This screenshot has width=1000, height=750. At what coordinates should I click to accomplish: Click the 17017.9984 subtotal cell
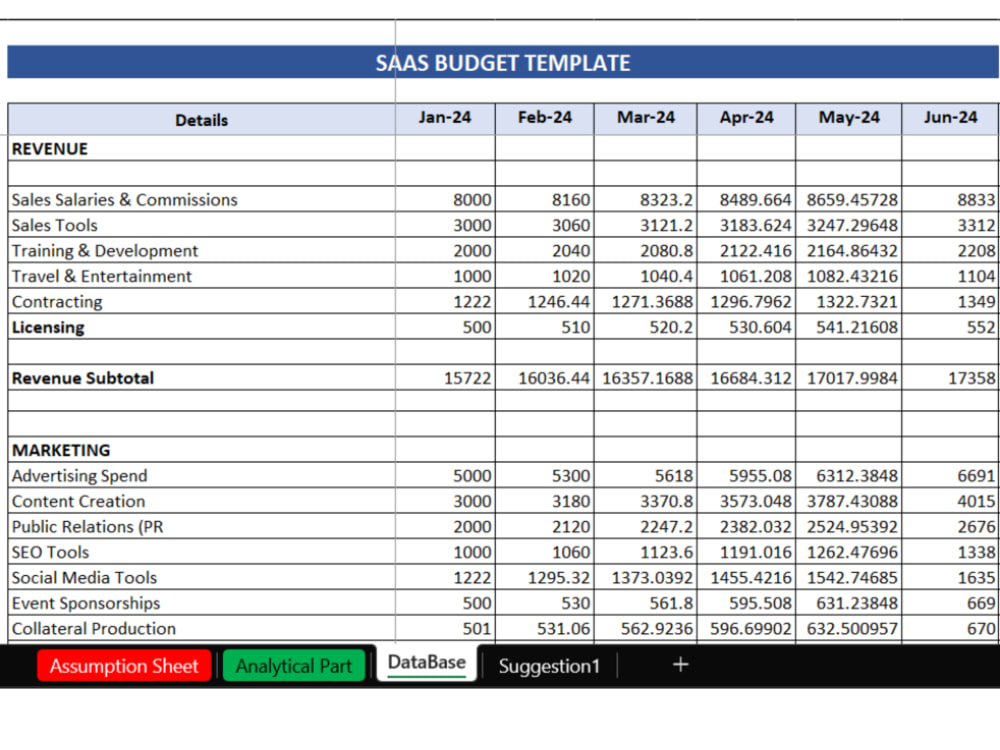849,378
